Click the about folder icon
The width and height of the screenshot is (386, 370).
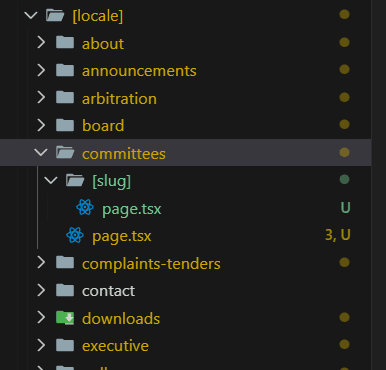pyautogui.click(x=65, y=43)
